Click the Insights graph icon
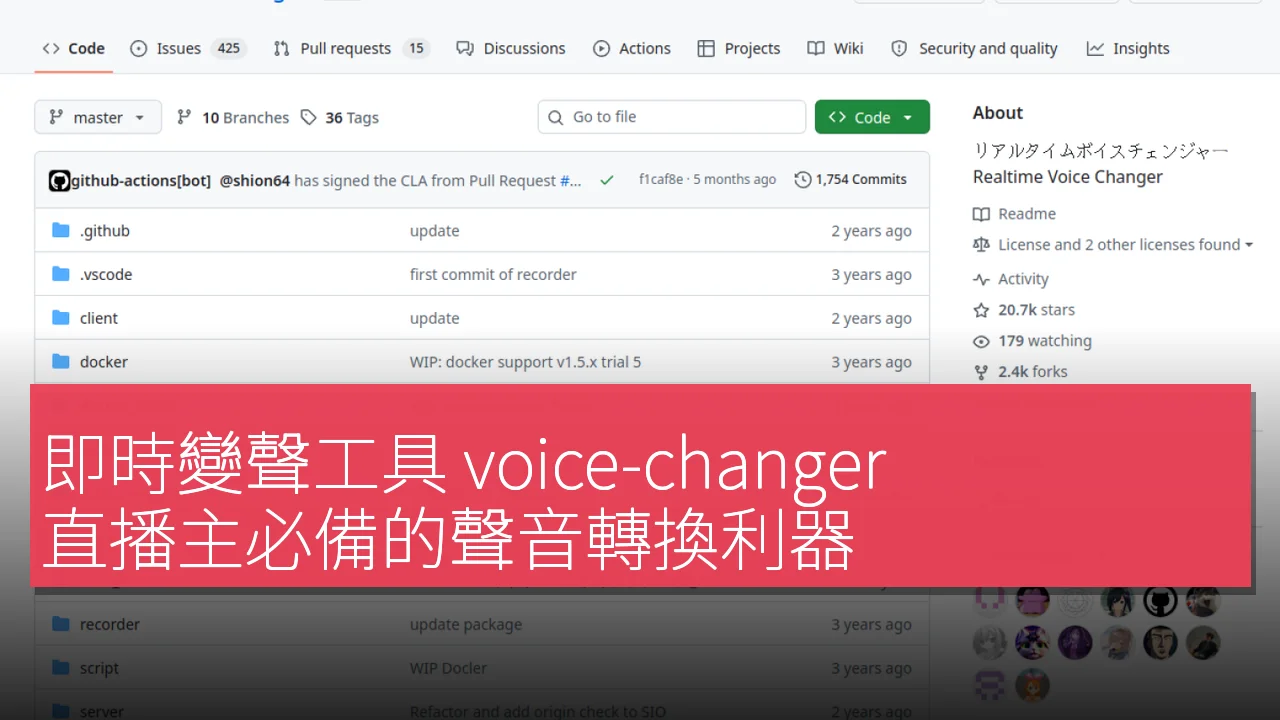The width and height of the screenshot is (1280, 720). pos(1096,48)
